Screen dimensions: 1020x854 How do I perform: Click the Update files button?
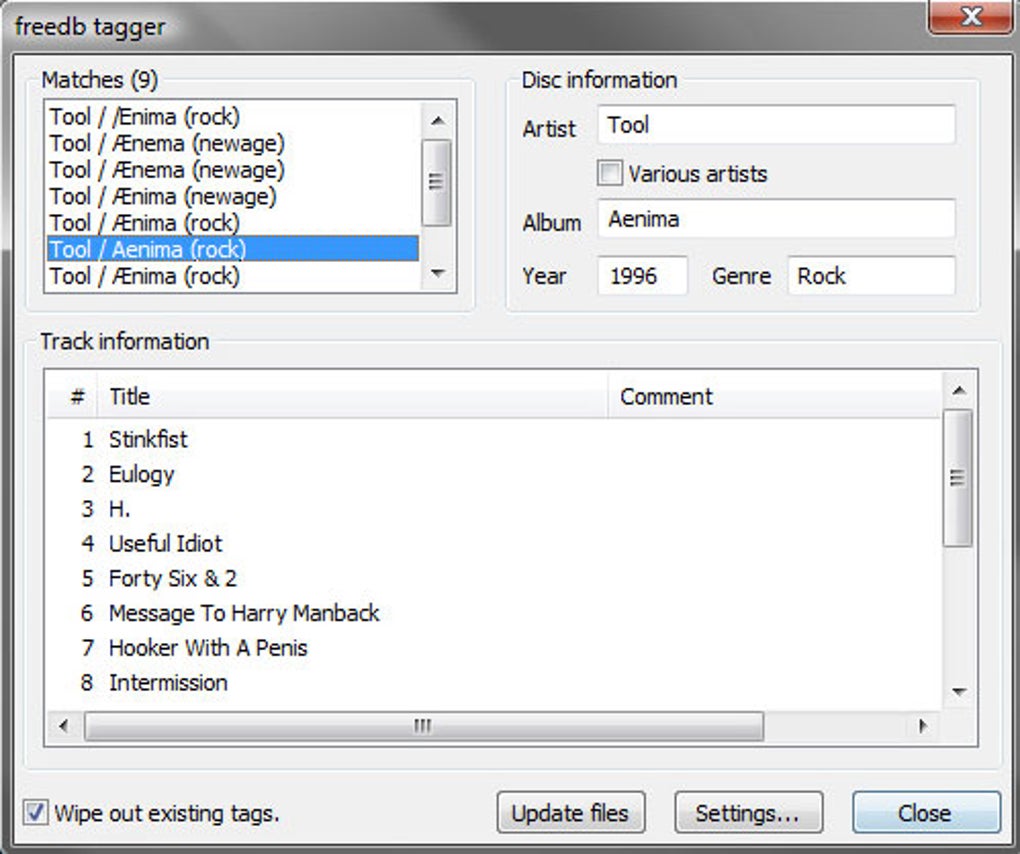point(570,813)
